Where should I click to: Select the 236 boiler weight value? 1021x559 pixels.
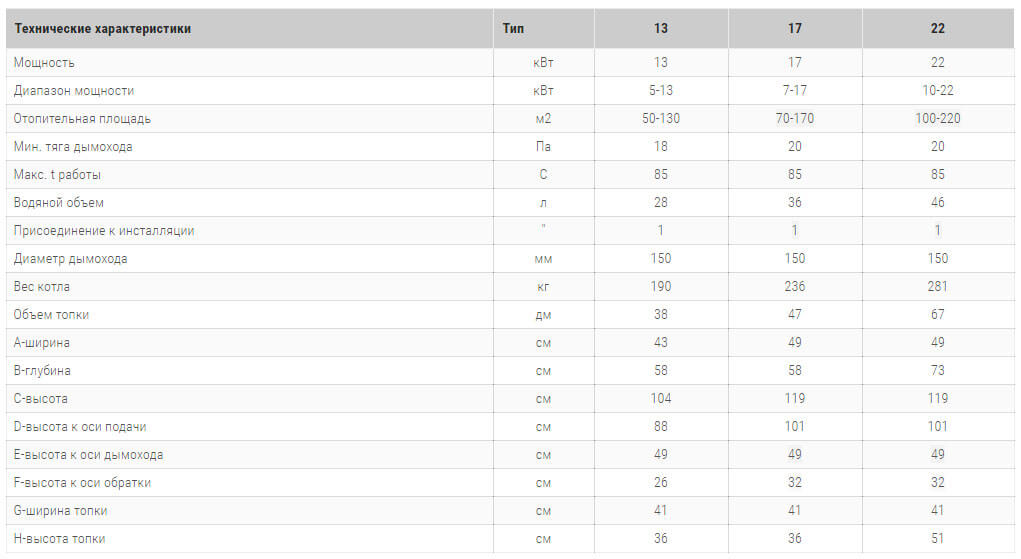(795, 287)
